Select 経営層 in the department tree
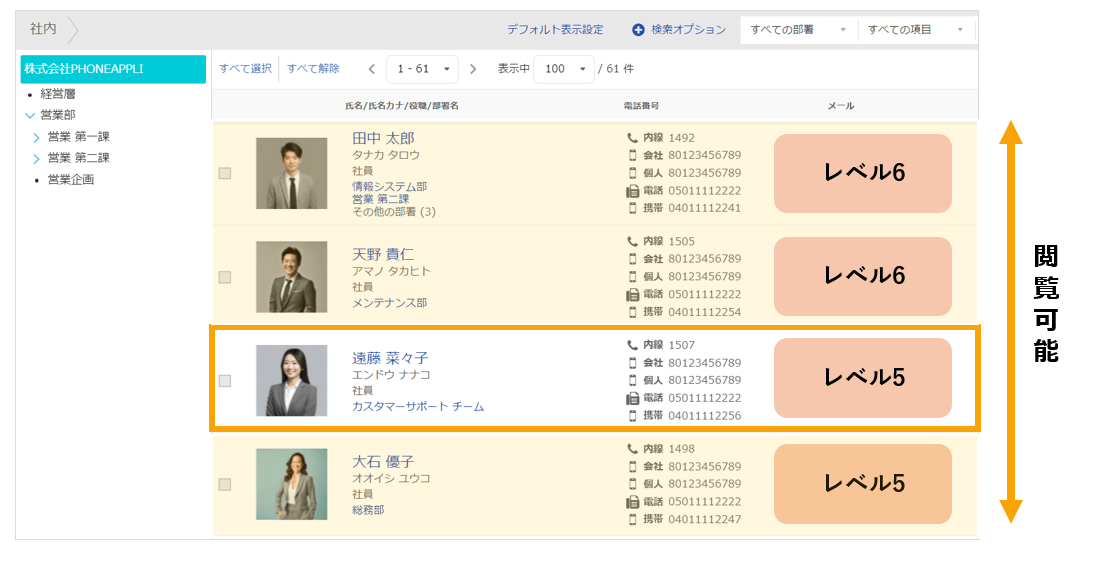The image size is (1094, 567). coord(58,94)
